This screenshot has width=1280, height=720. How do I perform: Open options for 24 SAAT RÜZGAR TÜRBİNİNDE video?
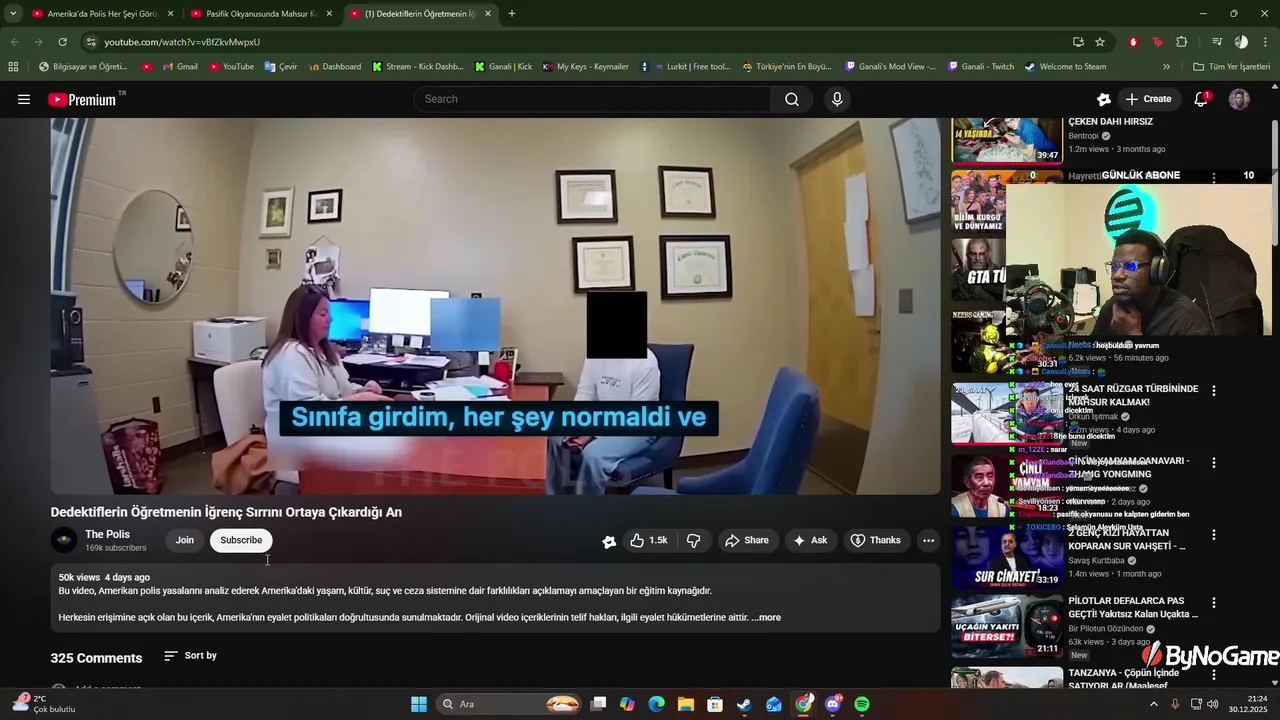[x=1214, y=391]
